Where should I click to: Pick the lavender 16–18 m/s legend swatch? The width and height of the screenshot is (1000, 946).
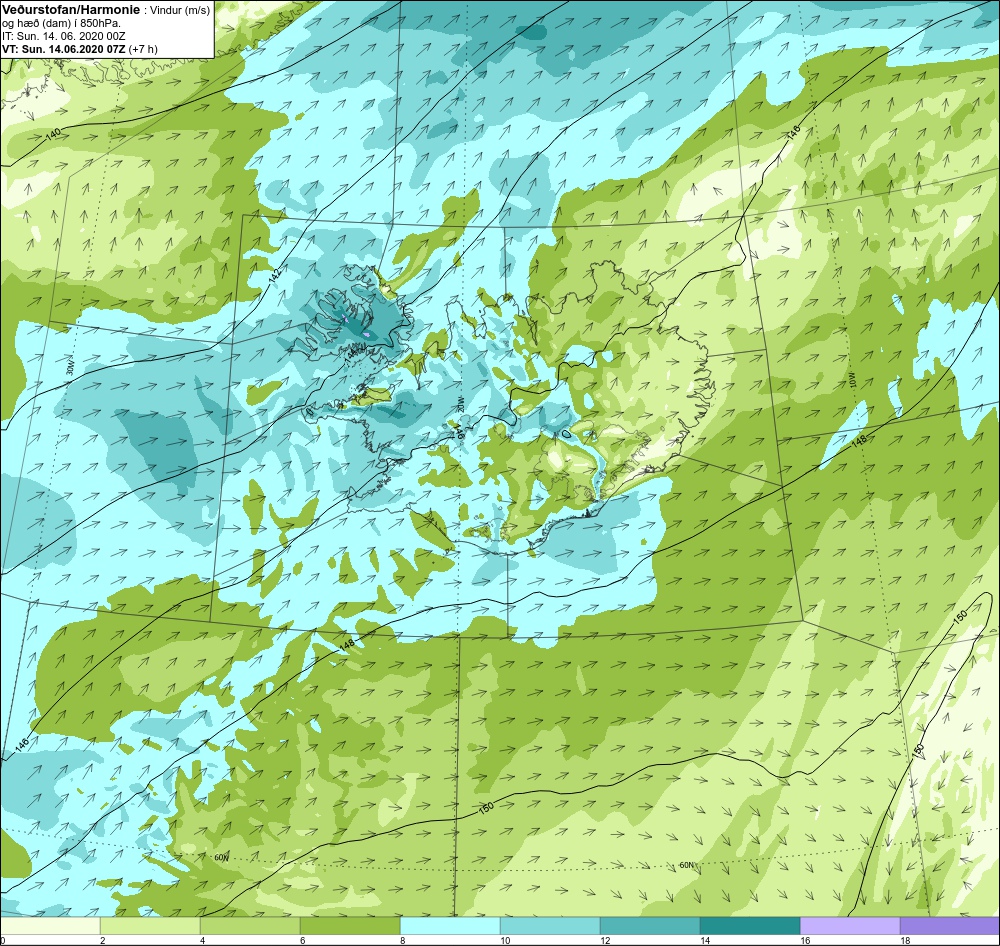[850, 926]
